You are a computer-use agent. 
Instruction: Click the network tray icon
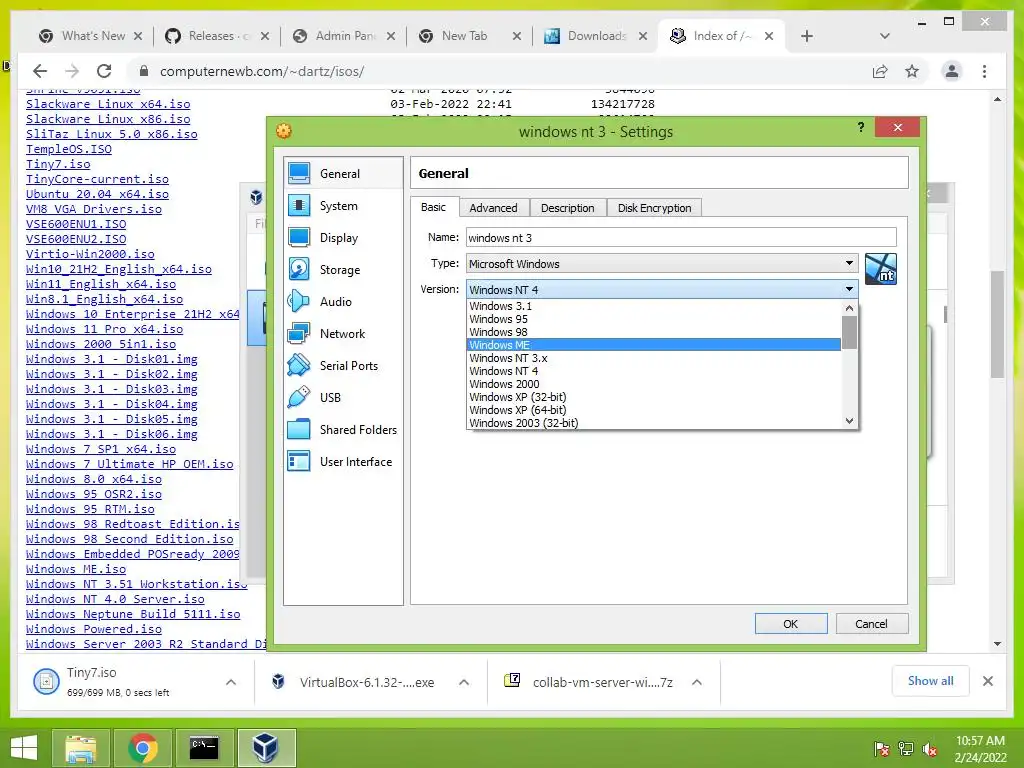pos(906,749)
